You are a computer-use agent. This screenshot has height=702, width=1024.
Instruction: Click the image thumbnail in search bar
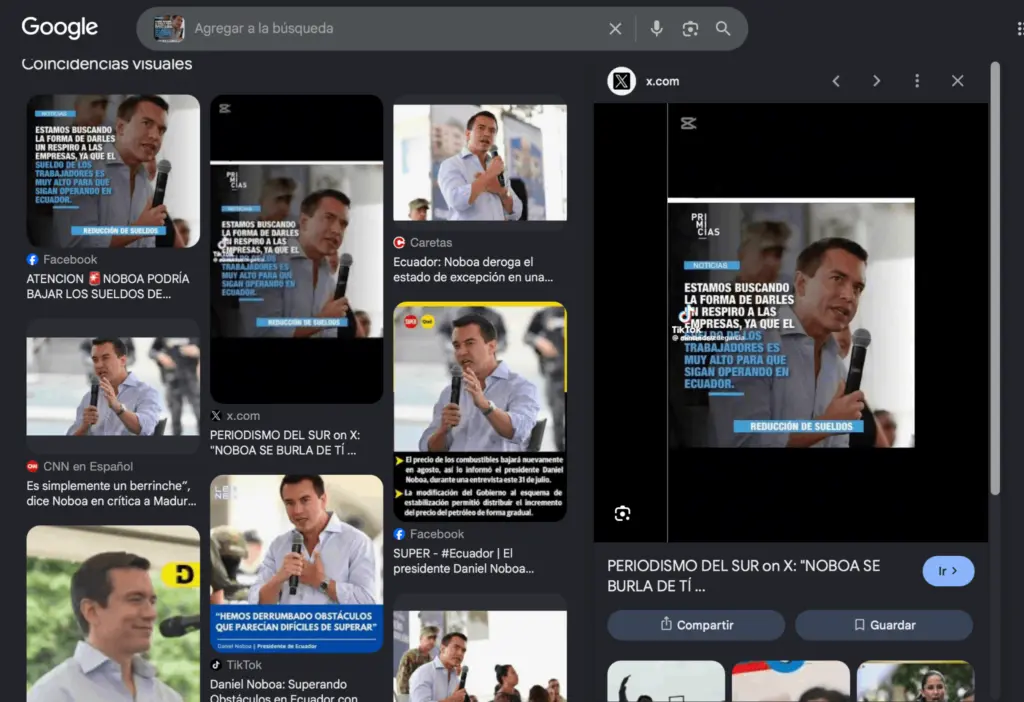coord(168,29)
